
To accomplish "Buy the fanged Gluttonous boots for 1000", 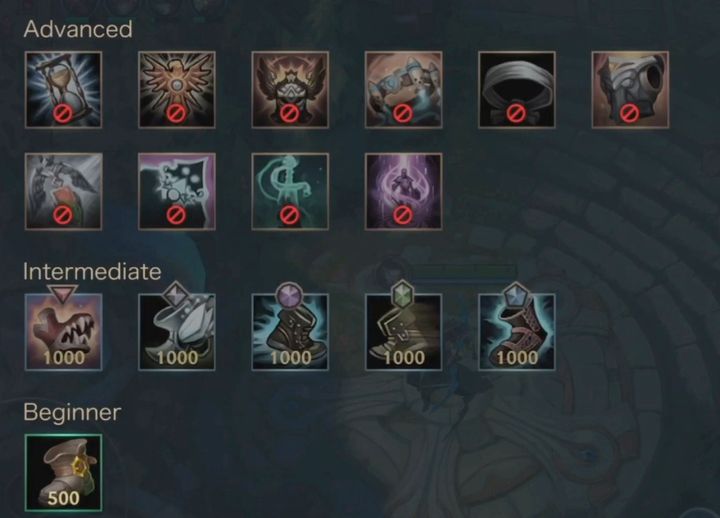I will pyautogui.click(x=63, y=332).
